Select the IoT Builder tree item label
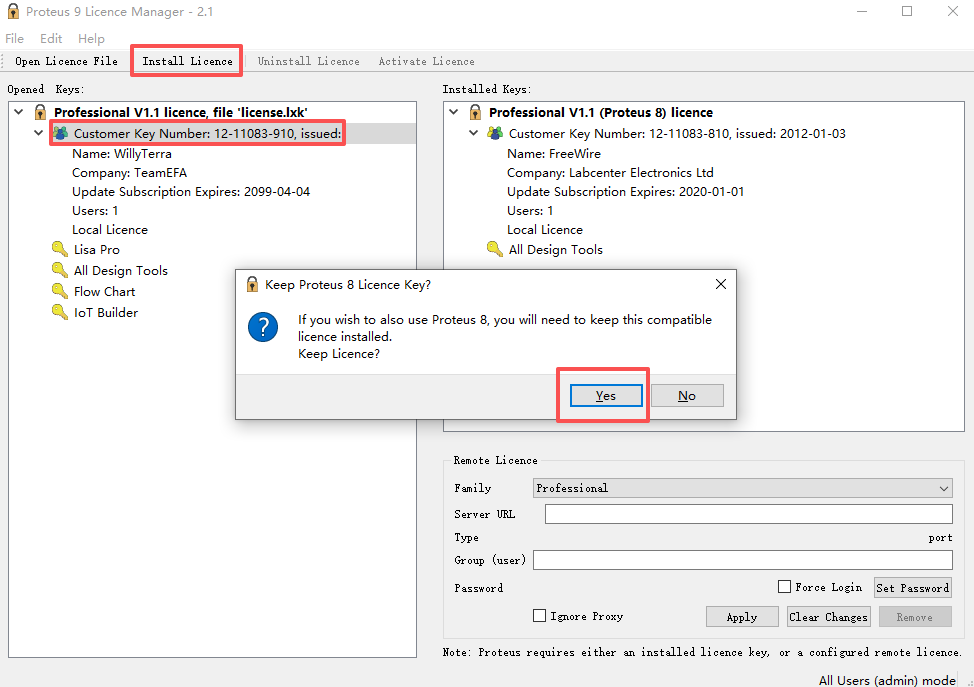The height and width of the screenshot is (687, 974). 106,312
